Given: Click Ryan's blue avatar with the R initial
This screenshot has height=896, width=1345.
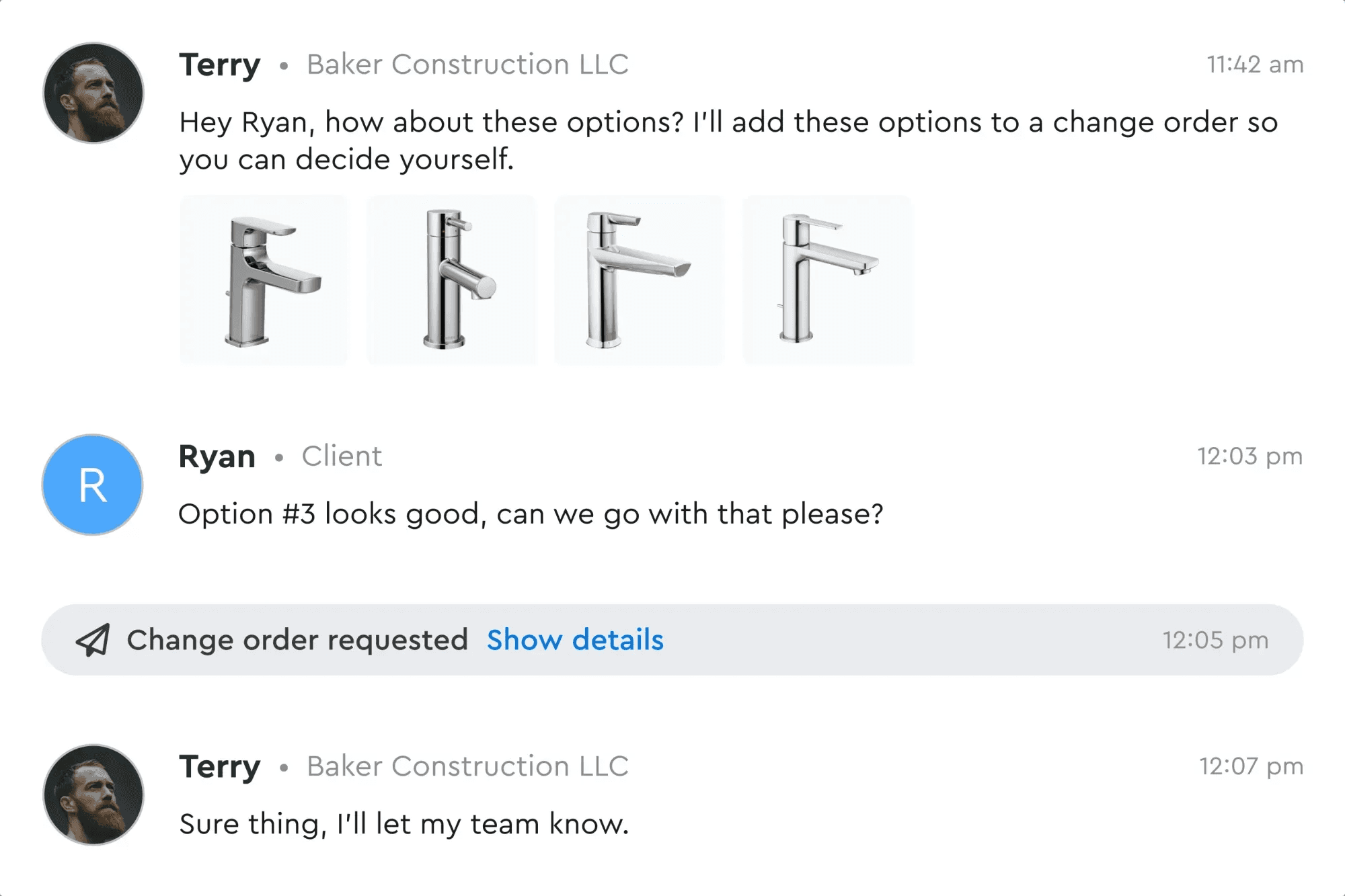Looking at the screenshot, I should point(92,485).
